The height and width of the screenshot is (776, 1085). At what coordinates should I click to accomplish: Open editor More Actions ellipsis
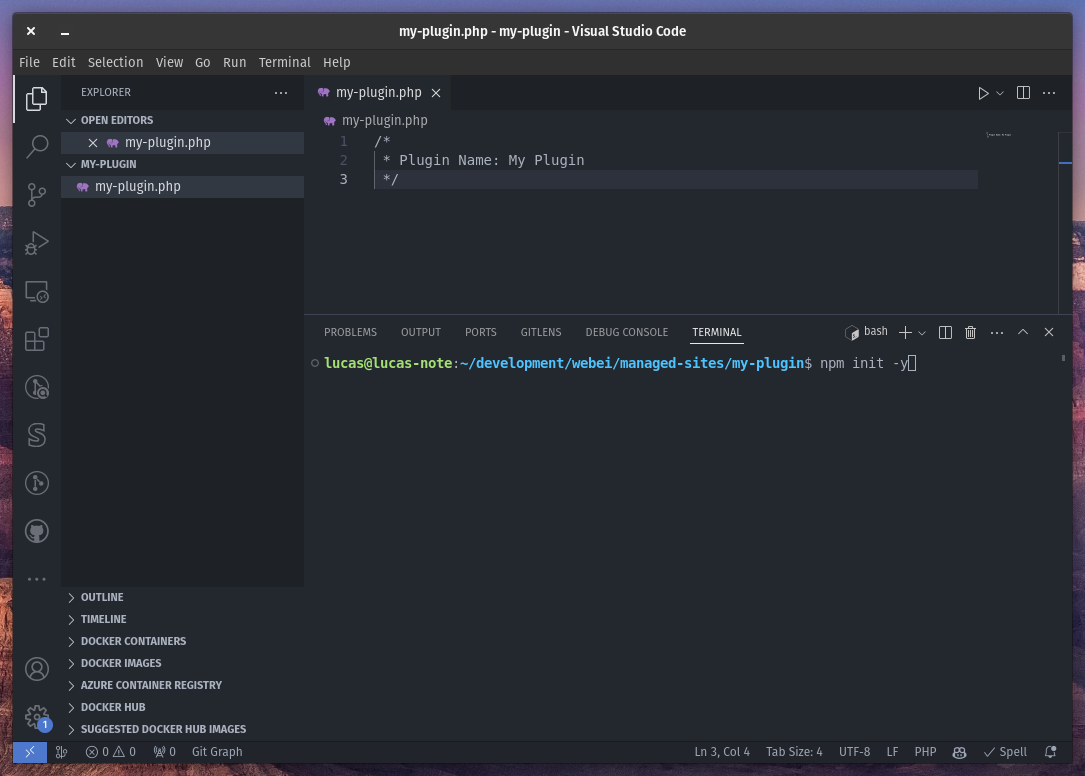coord(1049,93)
